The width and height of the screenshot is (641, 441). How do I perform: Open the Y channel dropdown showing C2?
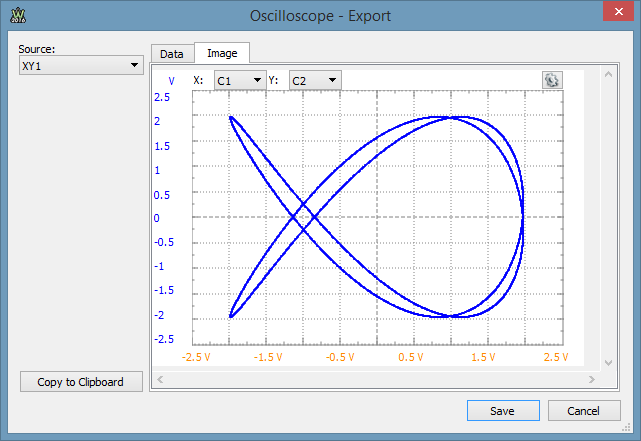pyautogui.click(x=315, y=80)
